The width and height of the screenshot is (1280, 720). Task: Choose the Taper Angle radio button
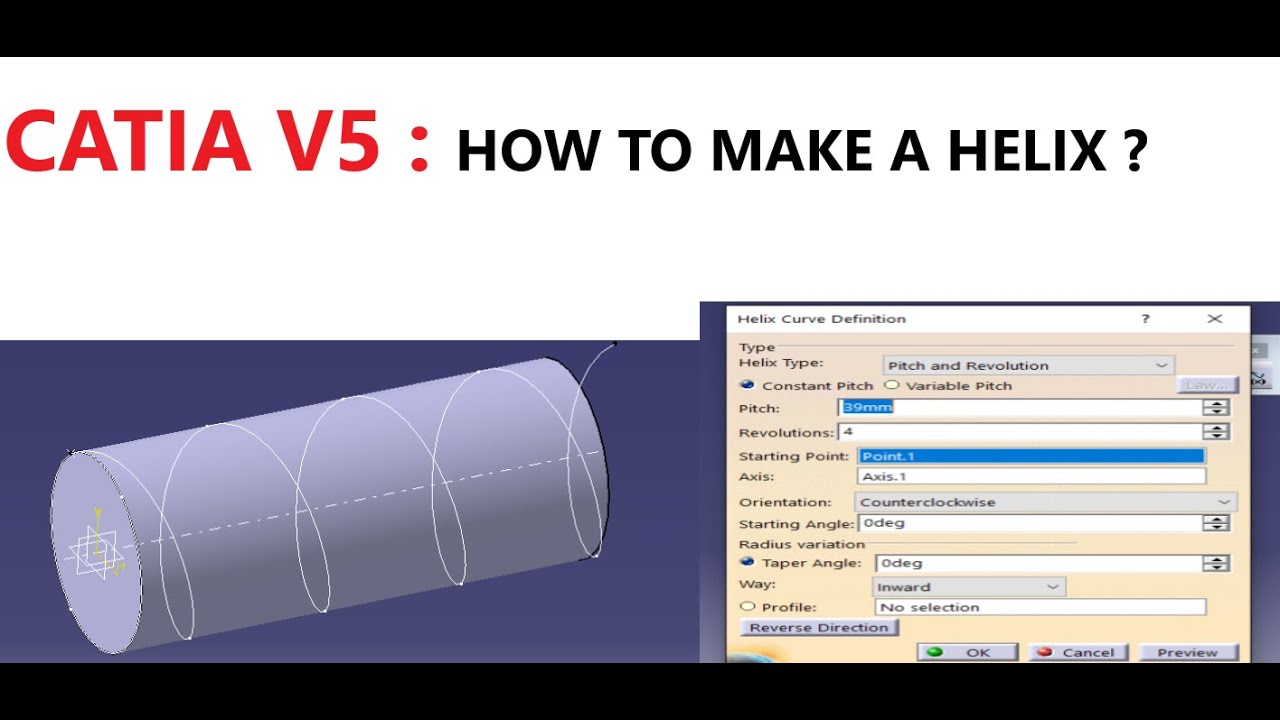pyautogui.click(x=747, y=562)
